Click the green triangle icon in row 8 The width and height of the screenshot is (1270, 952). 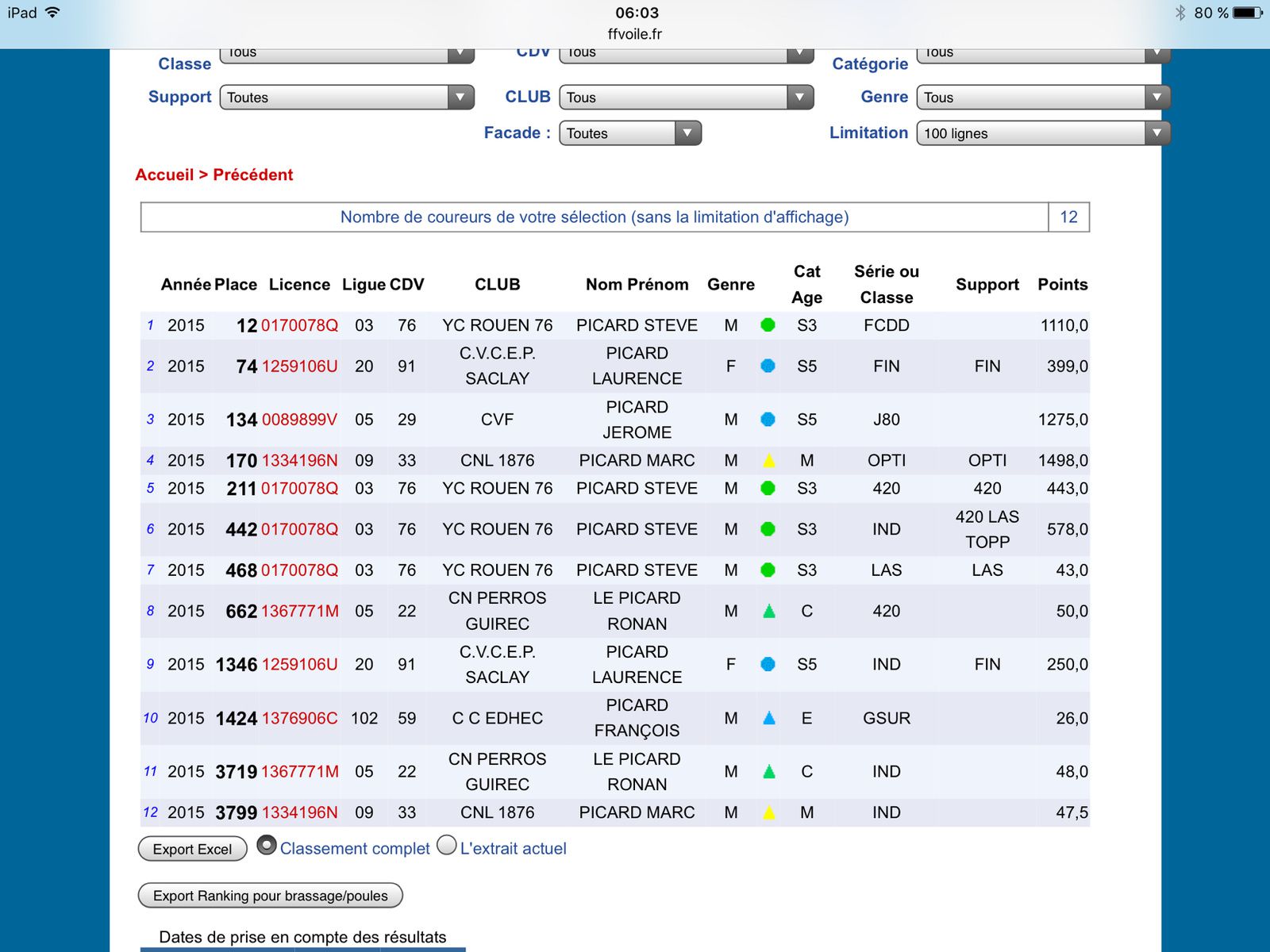coord(768,611)
